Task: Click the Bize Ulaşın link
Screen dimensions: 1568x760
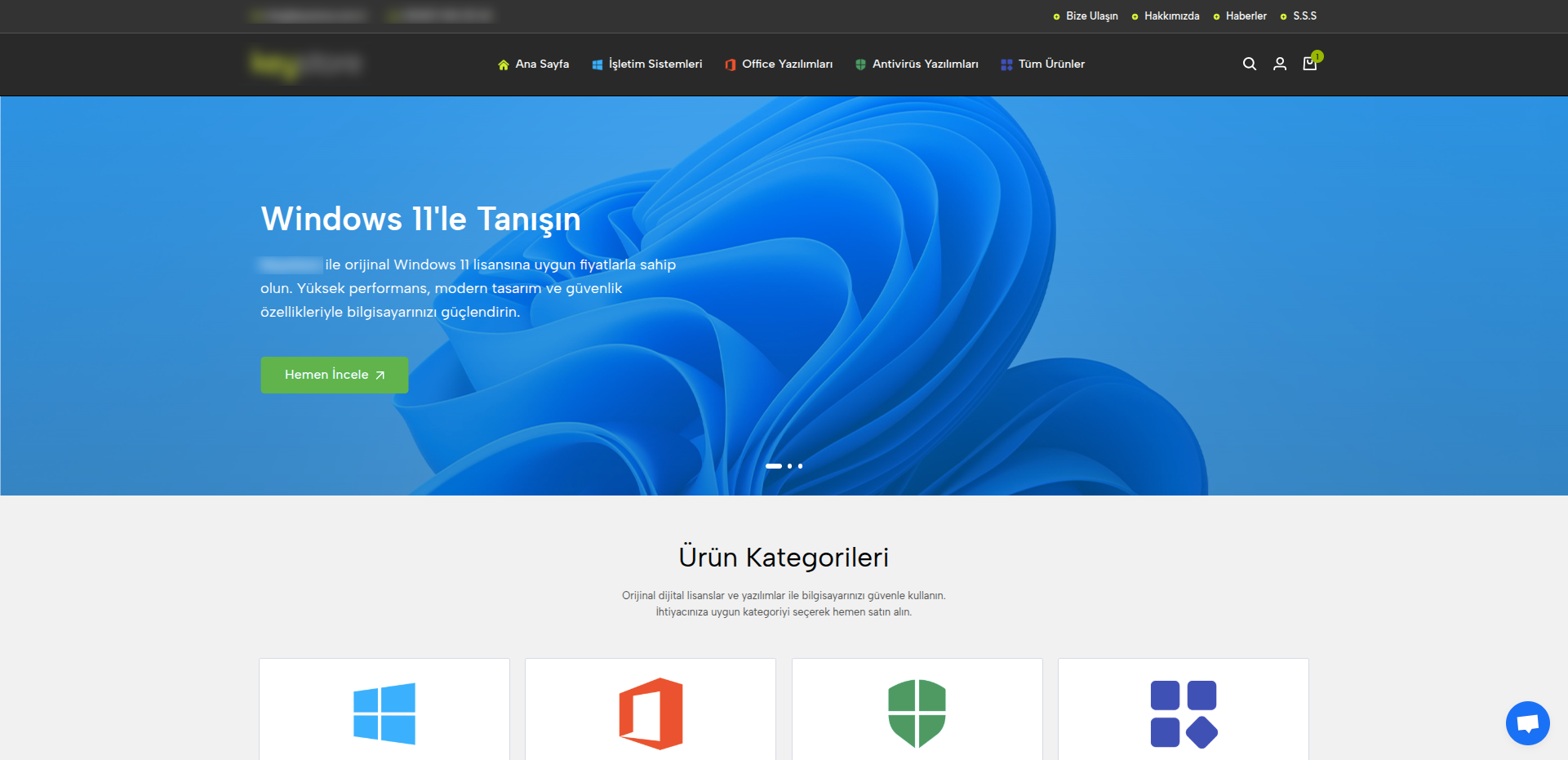Action: click(x=1086, y=16)
